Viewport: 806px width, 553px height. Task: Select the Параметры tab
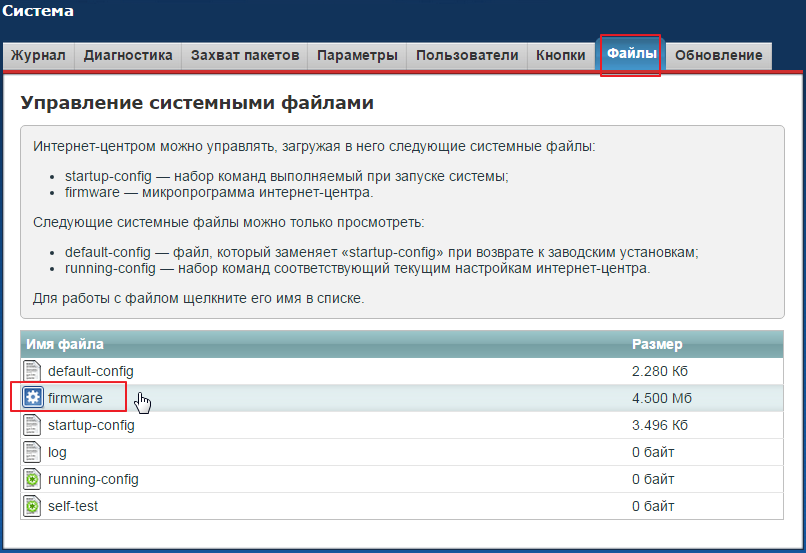click(x=357, y=56)
